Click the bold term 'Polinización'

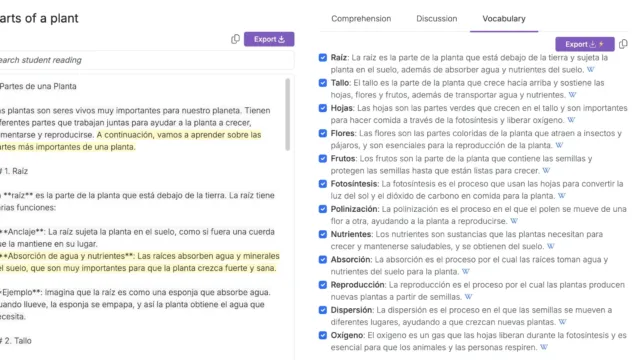(354, 209)
